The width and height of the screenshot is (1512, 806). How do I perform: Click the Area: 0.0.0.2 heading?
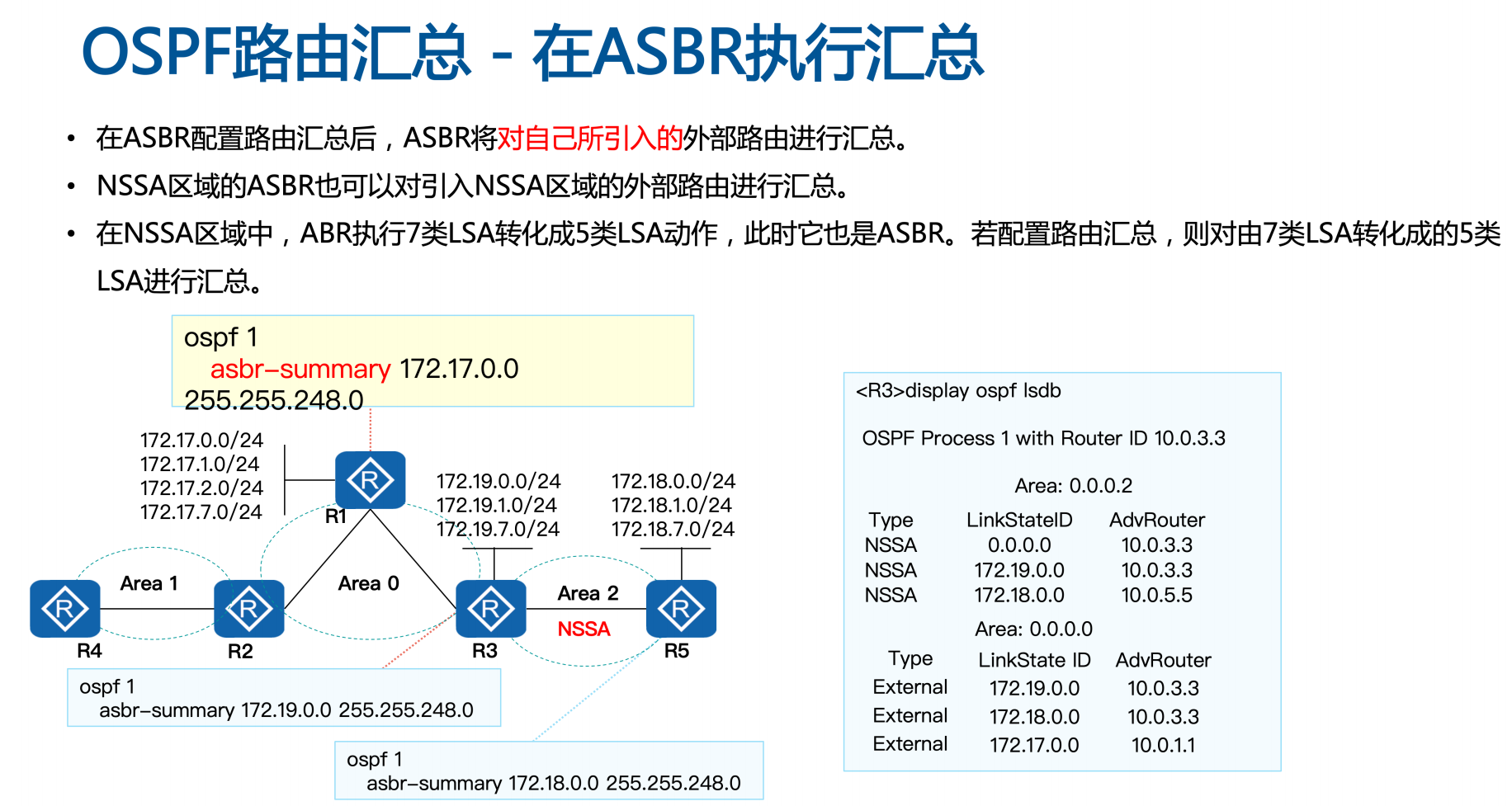coord(1073,486)
